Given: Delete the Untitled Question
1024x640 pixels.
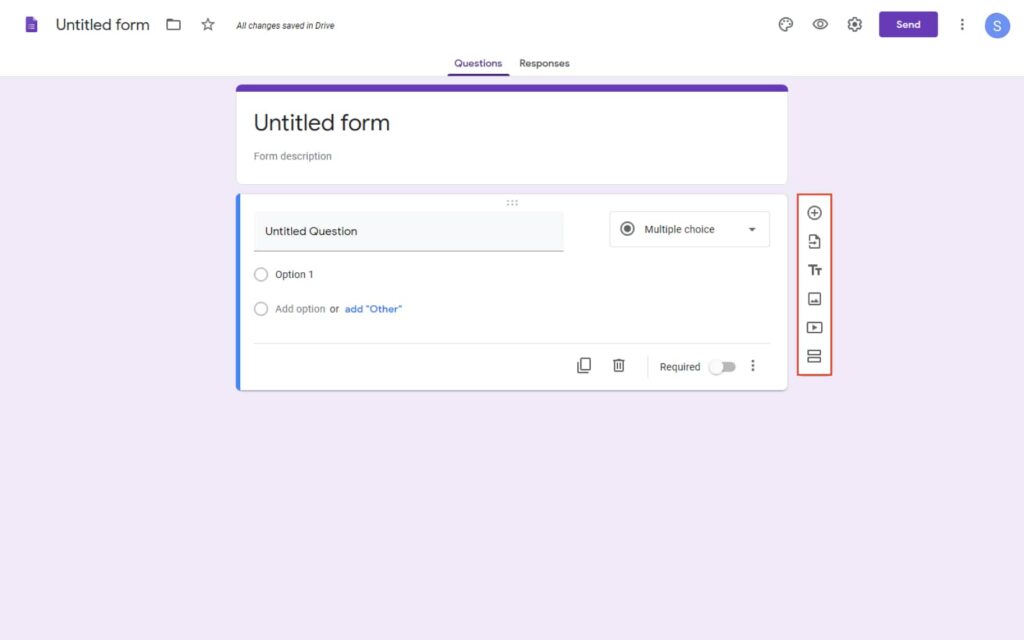Looking at the screenshot, I should pos(618,365).
